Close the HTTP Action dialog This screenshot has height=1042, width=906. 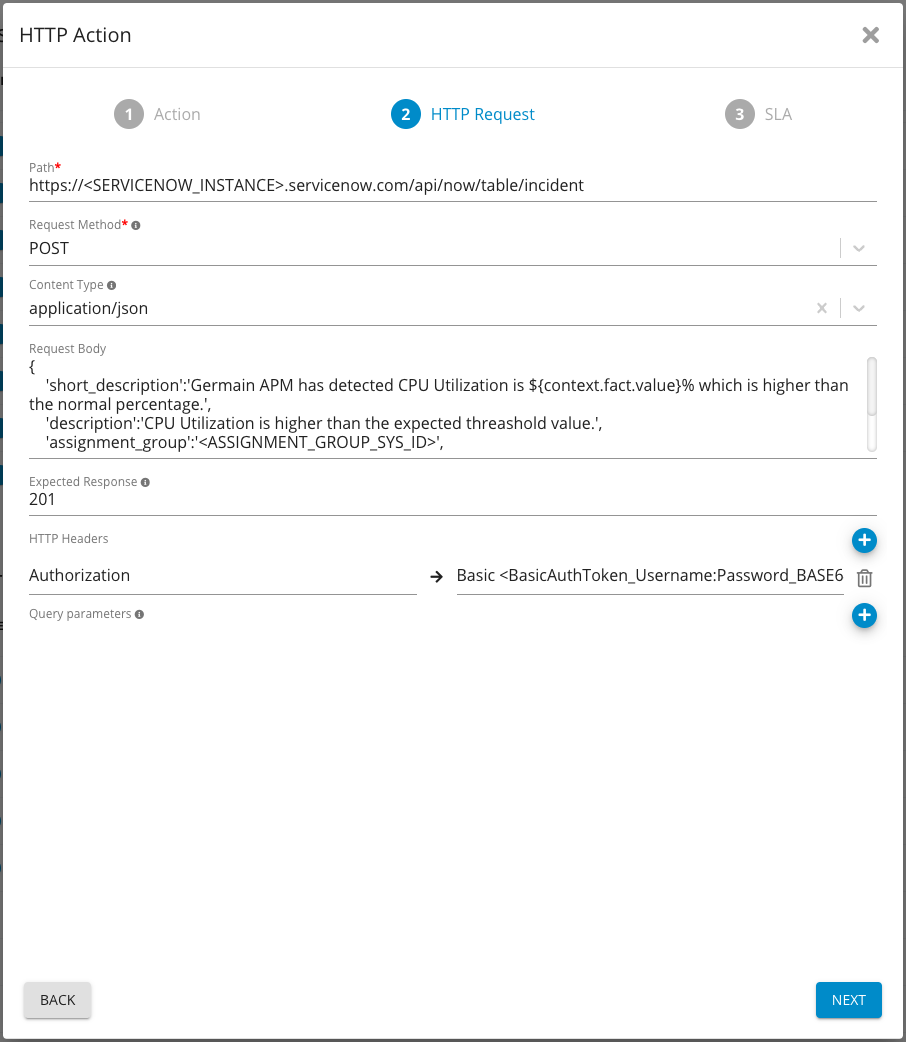click(x=870, y=35)
